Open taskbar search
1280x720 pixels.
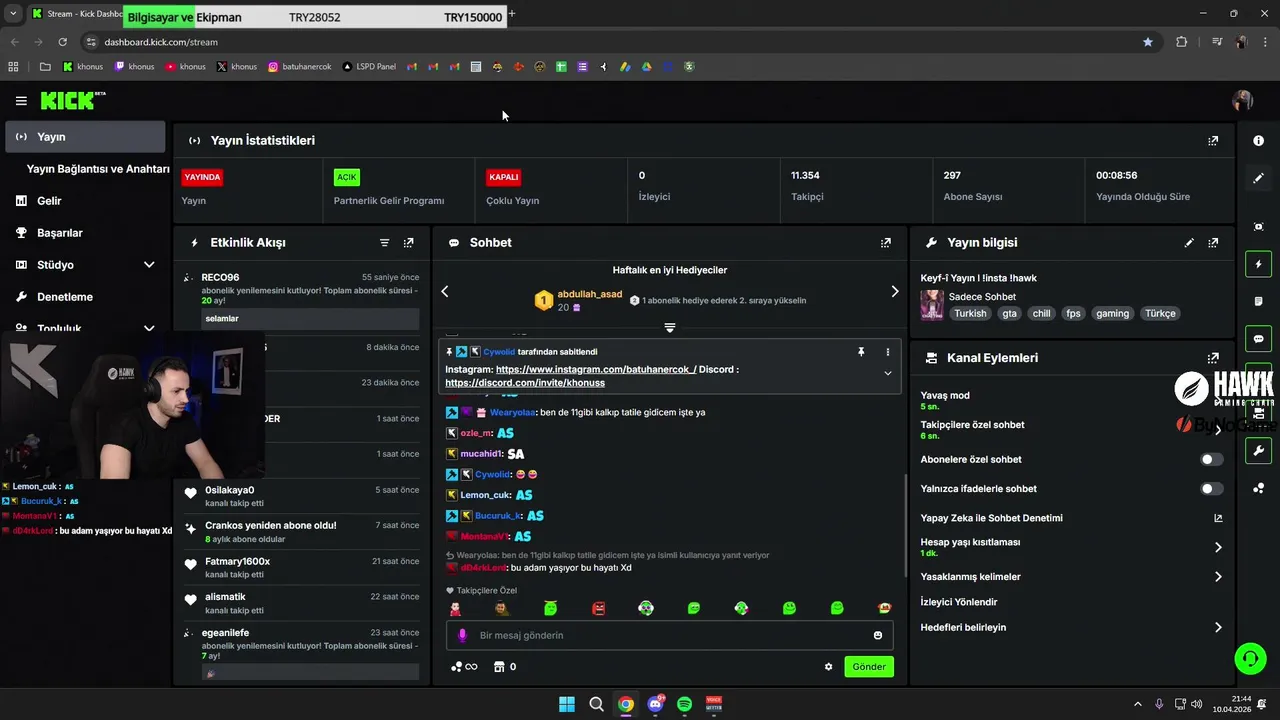coord(596,704)
